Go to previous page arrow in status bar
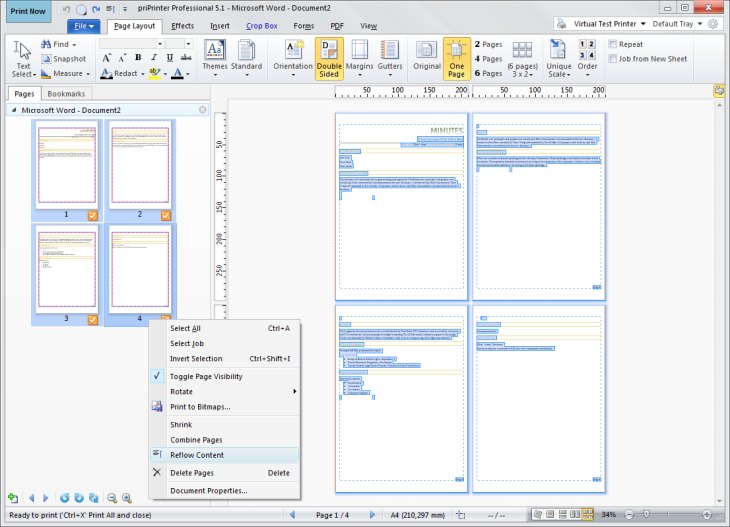 coord(292,515)
